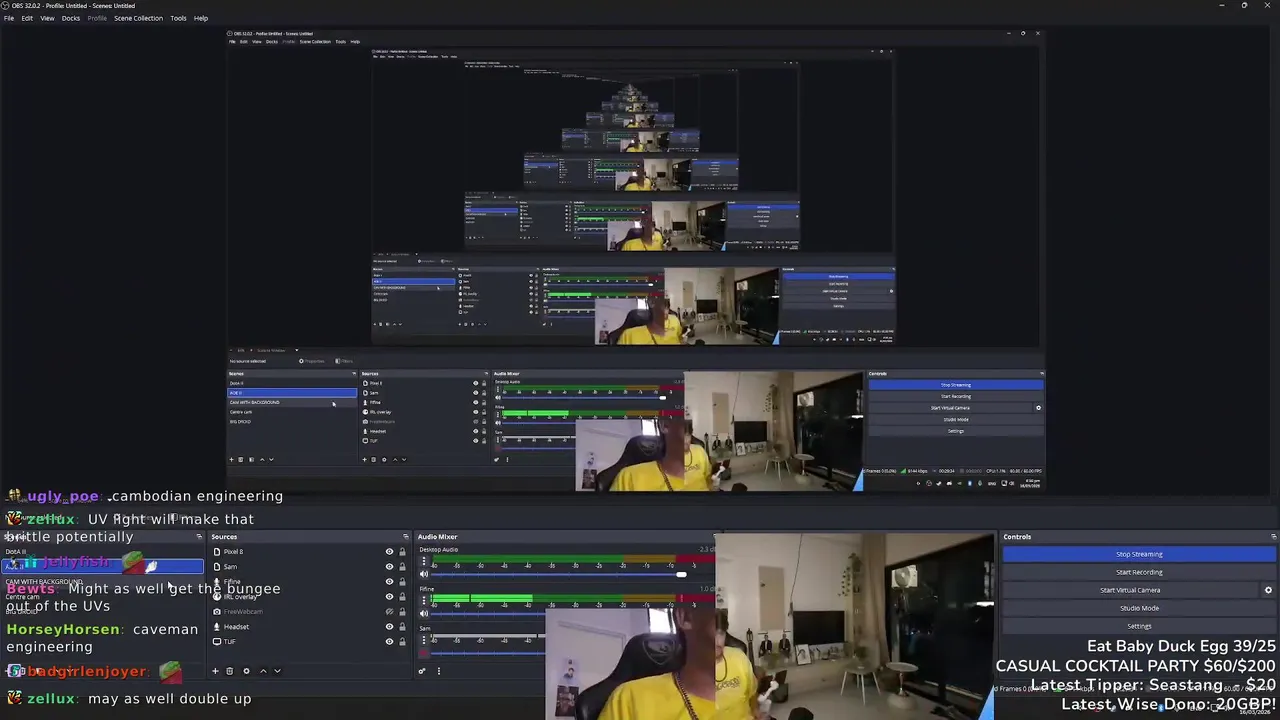Open Desktop Audio options menu
The image size is (1280, 720).
click(424, 562)
